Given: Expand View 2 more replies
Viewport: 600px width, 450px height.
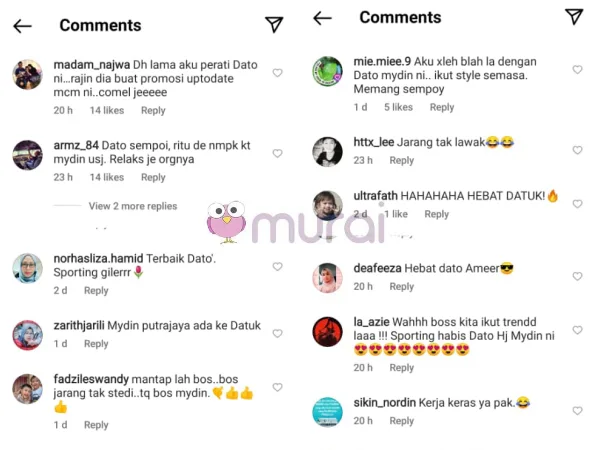Looking at the screenshot, I should [x=133, y=206].
